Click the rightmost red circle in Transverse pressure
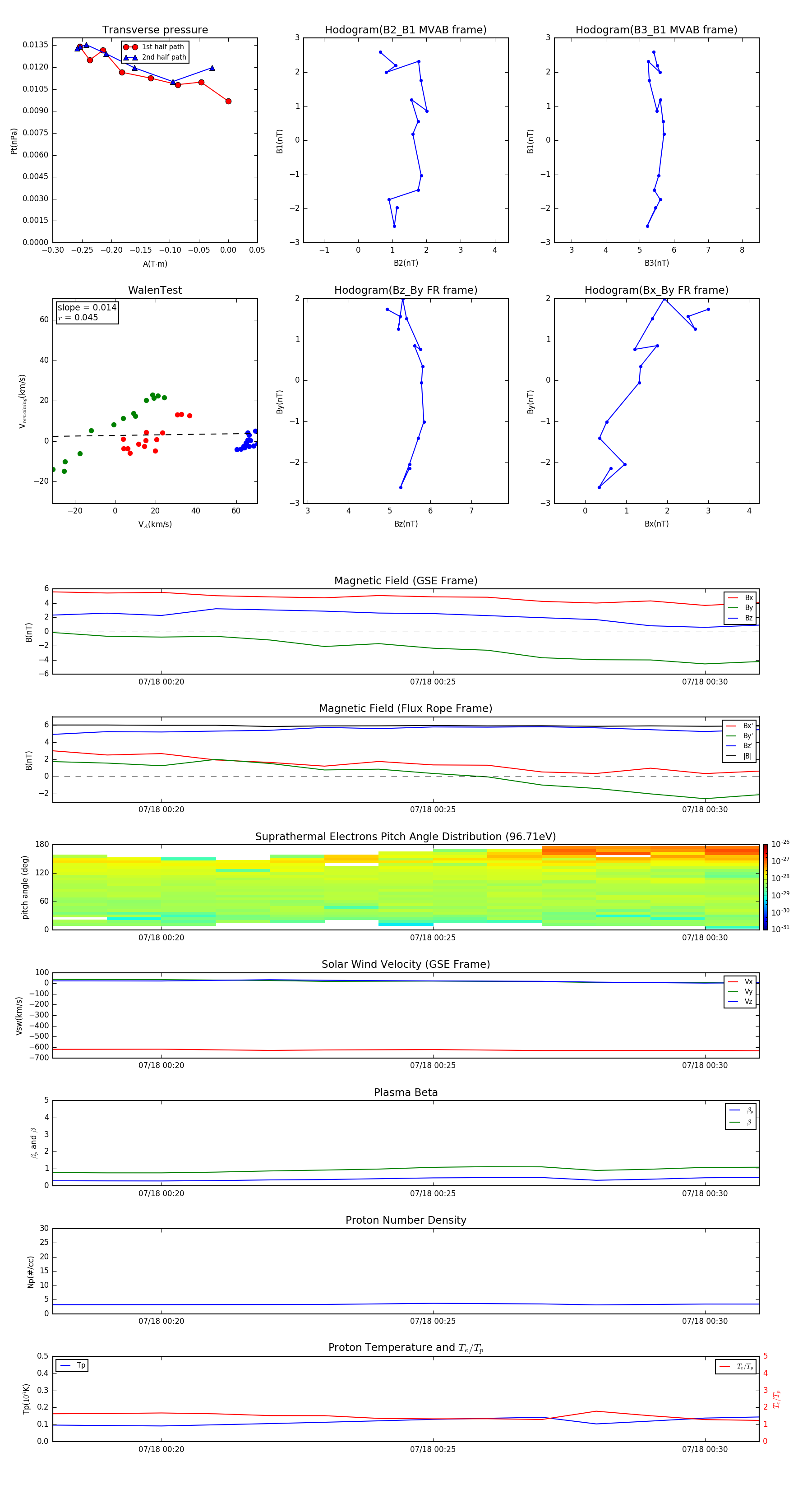The width and height of the screenshot is (812, 1489). pos(228,101)
